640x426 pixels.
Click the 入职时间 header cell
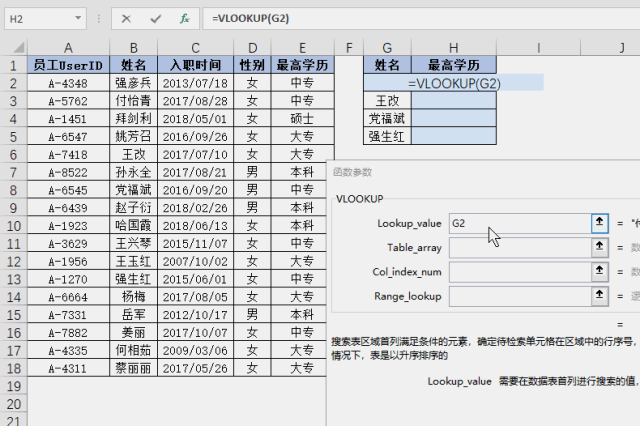click(x=196, y=65)
